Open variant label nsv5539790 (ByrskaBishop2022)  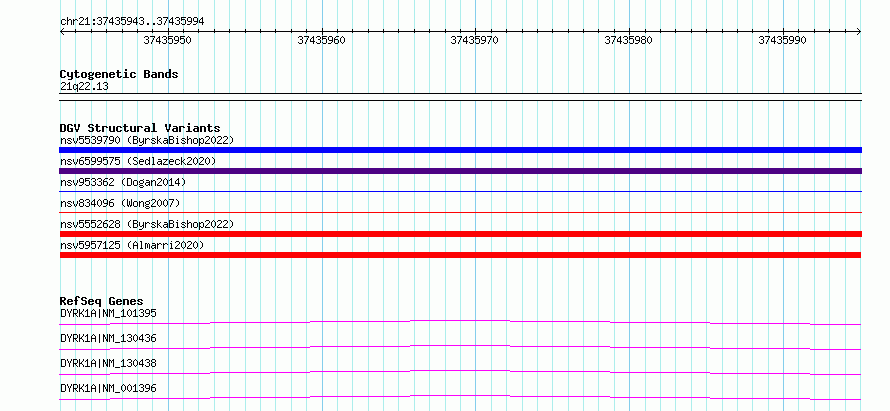147,140
